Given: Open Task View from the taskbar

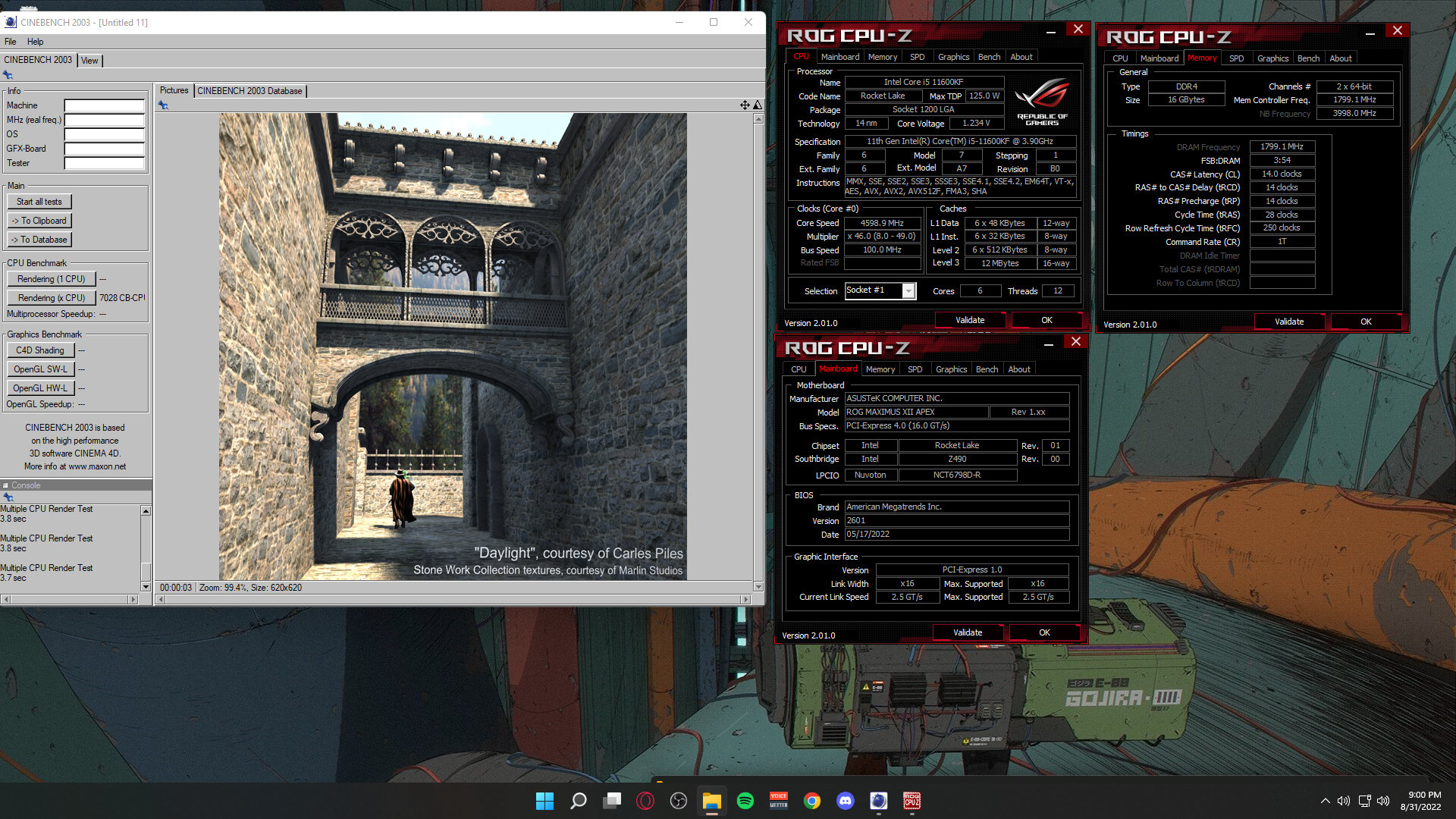Looking at the screenshot, I should click(612, 801).
